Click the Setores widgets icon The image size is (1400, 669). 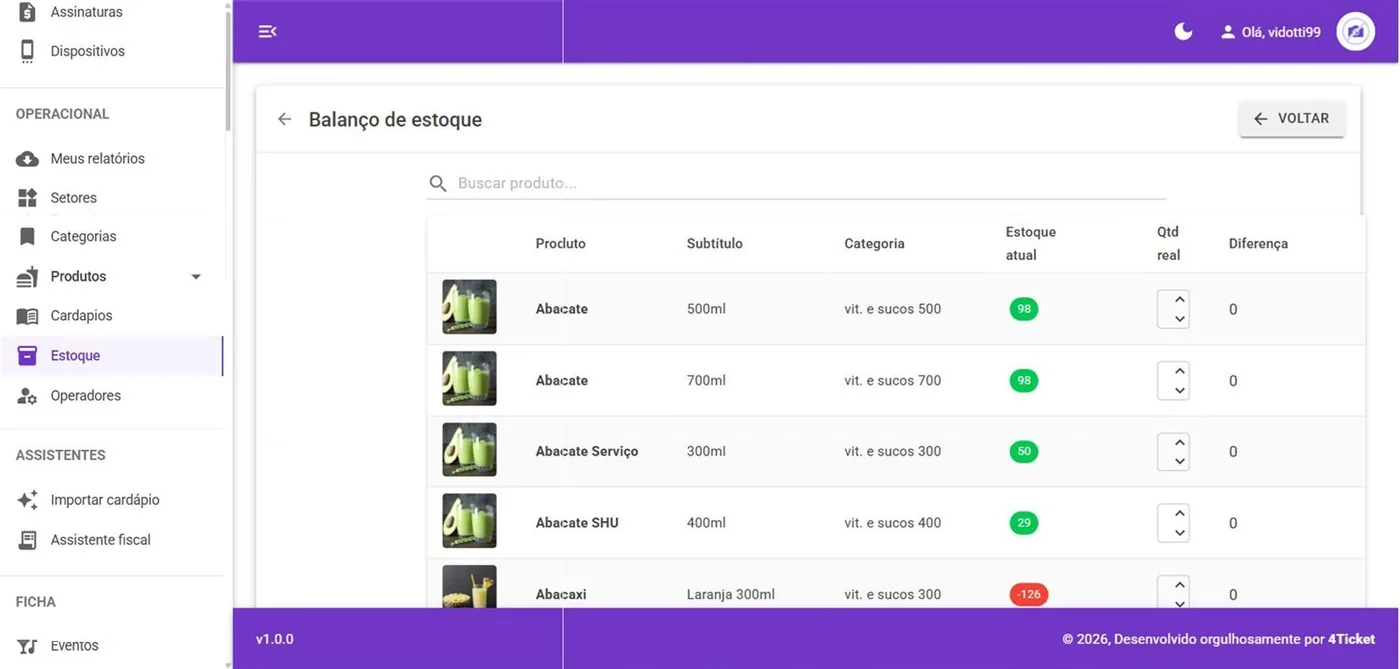[28, 198]
